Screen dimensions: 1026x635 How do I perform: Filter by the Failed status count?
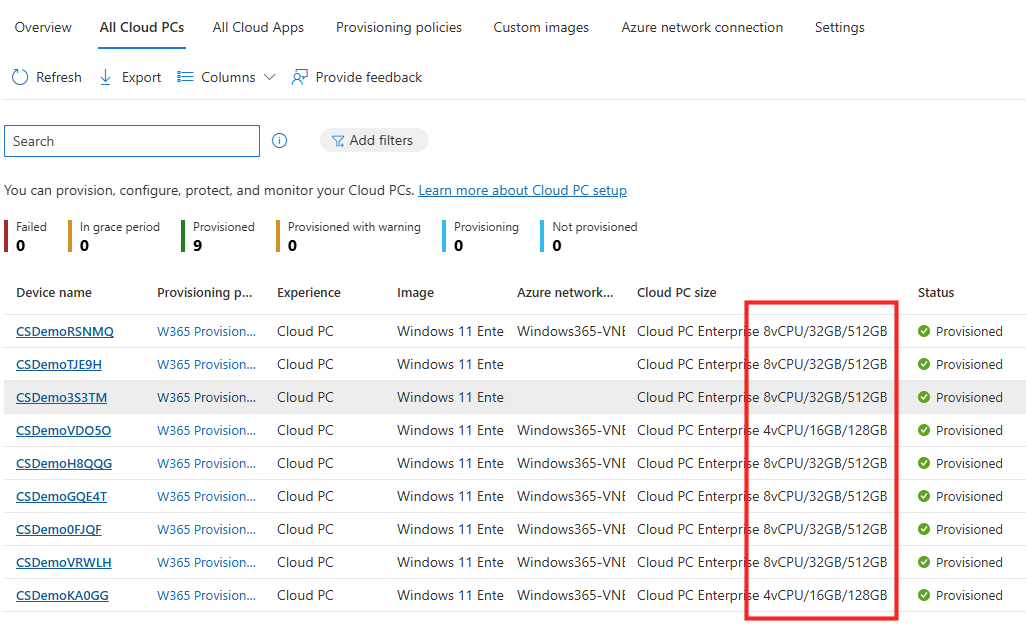[31, 236]
